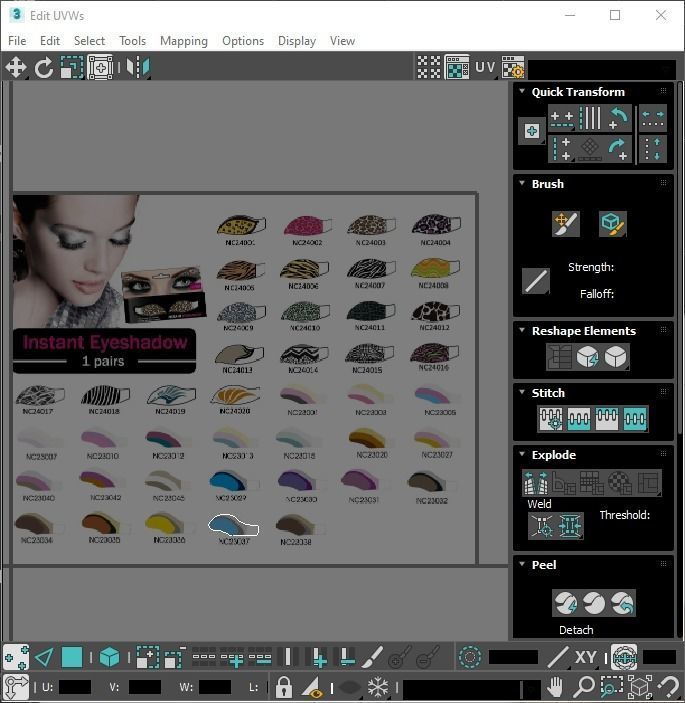Toggle Polygon sub-object mode
Viewport: 685px width, 703px height.
(x=72, y=658)
